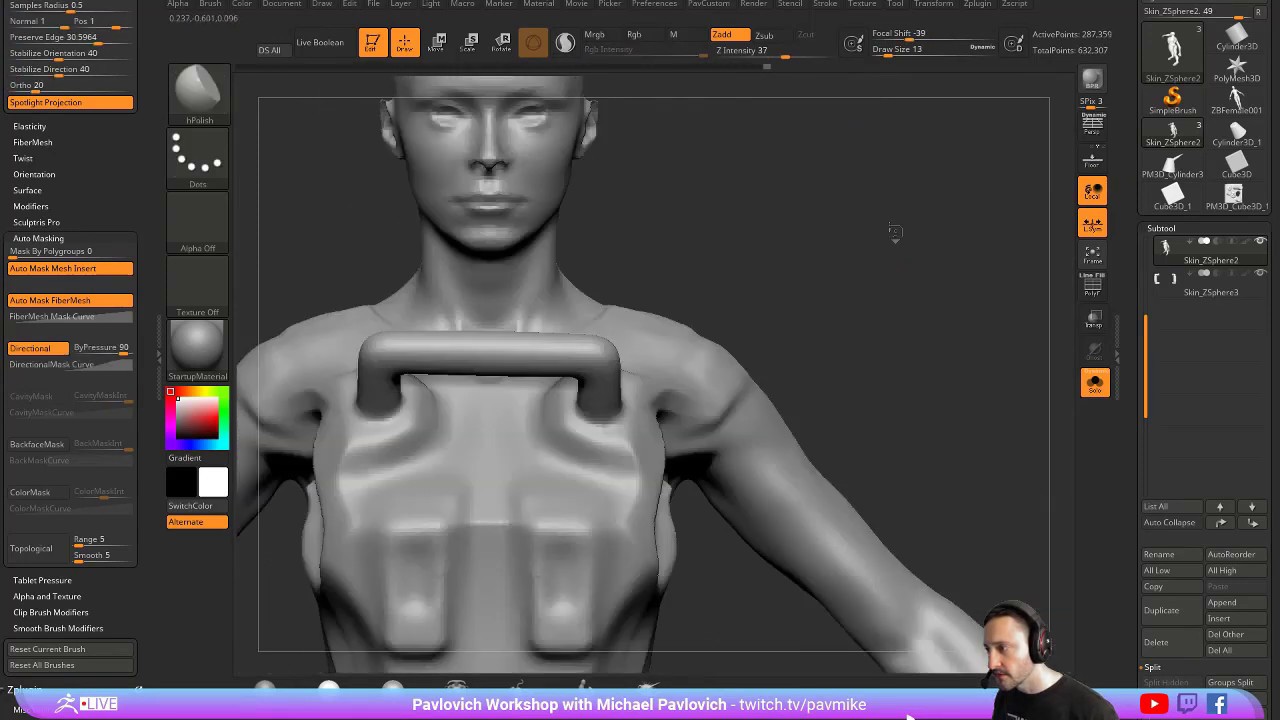
Task: Open the Dots stroke selector
Action: coord(198,159)
